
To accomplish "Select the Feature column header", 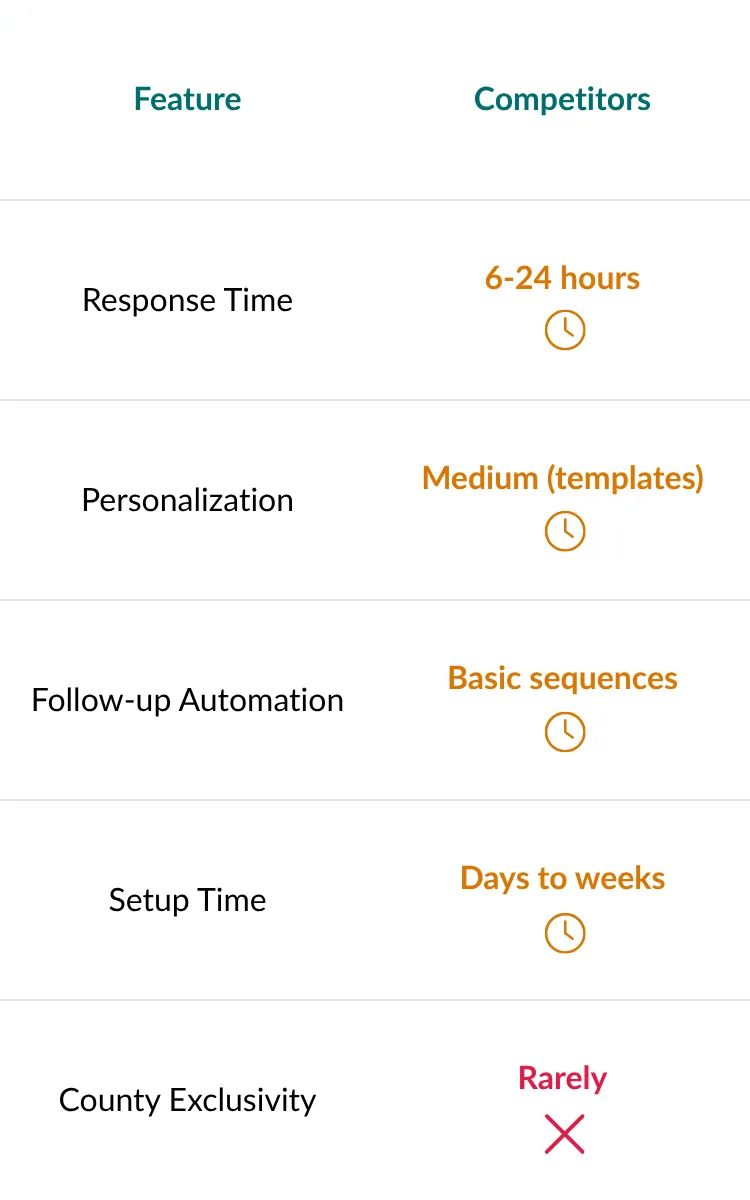I will (188, 99).
